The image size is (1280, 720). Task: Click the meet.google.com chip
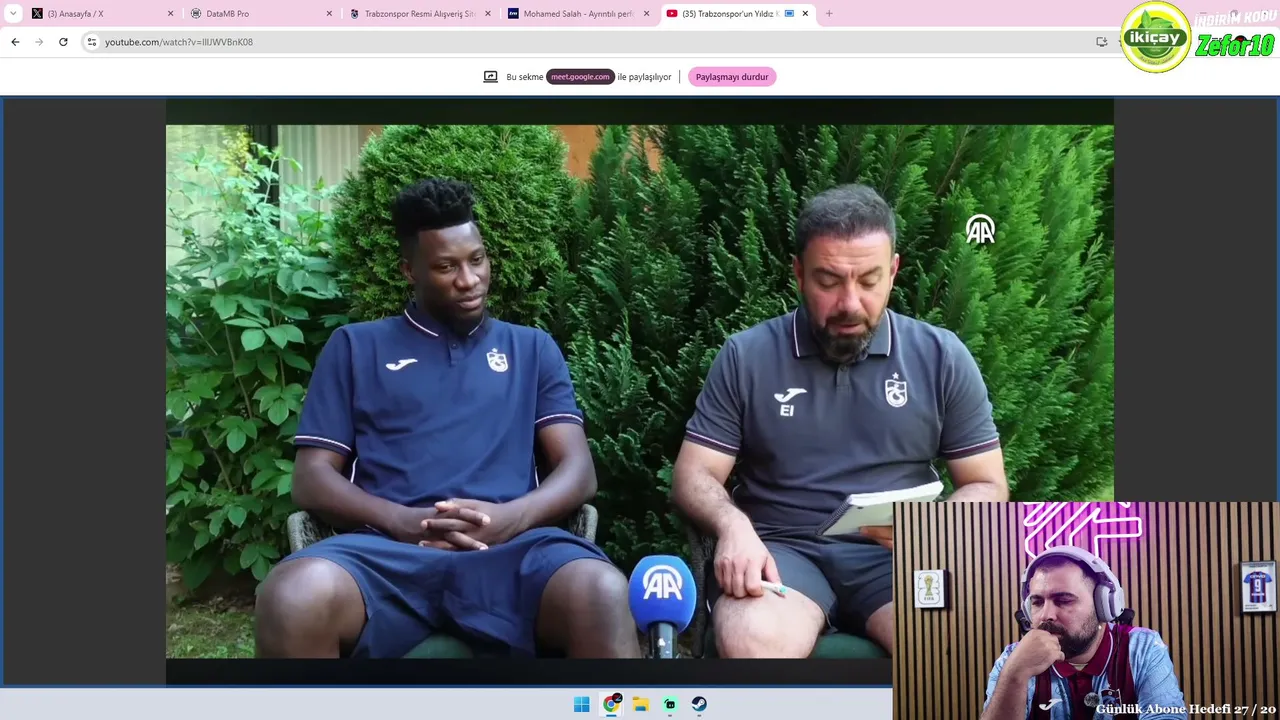point(580,77)
